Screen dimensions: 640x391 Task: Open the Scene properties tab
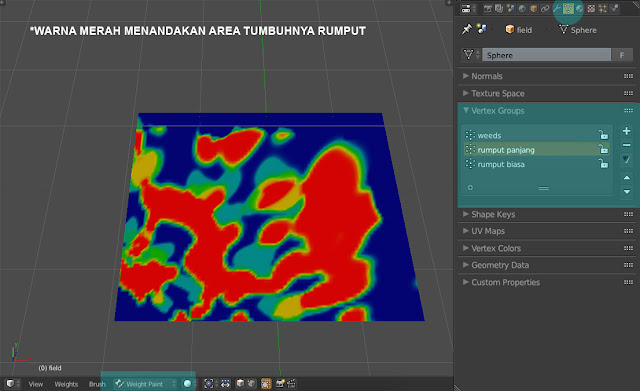coord(510,8)
